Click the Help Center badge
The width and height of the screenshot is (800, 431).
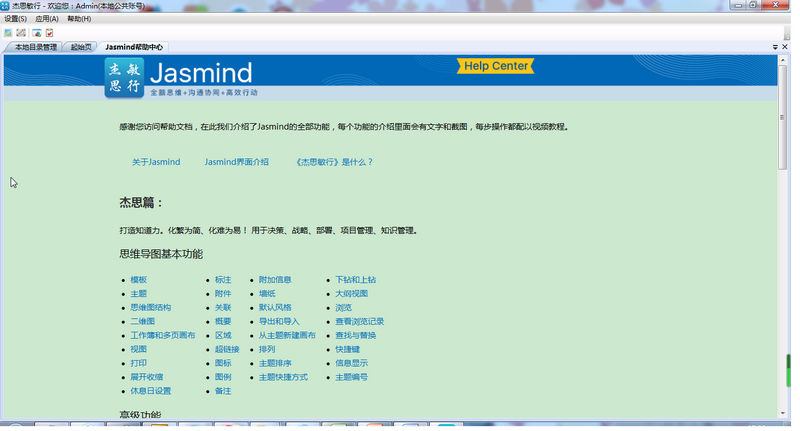pos(495,66)
